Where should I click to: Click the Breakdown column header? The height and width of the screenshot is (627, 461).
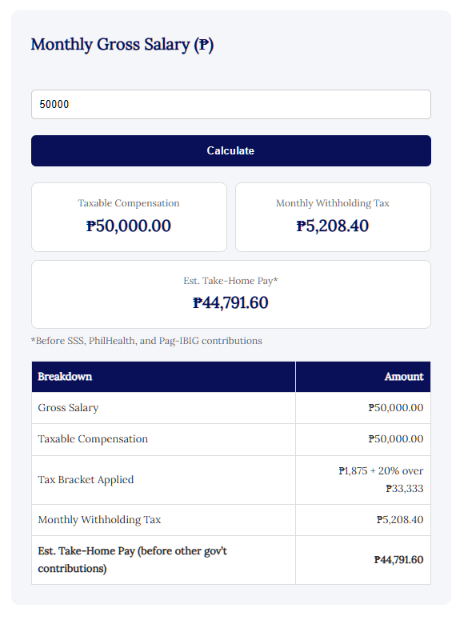pyautogui.click(x=164, y=377)
